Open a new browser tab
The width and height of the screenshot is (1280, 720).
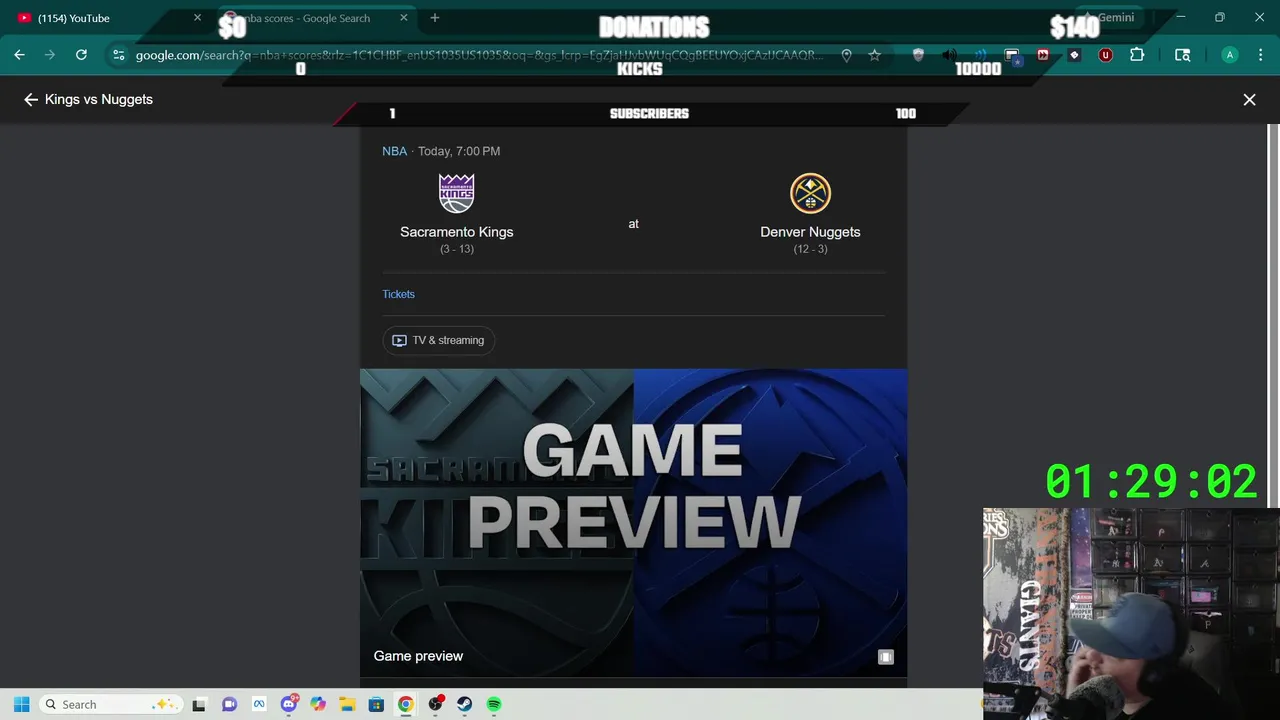[435, 18]
